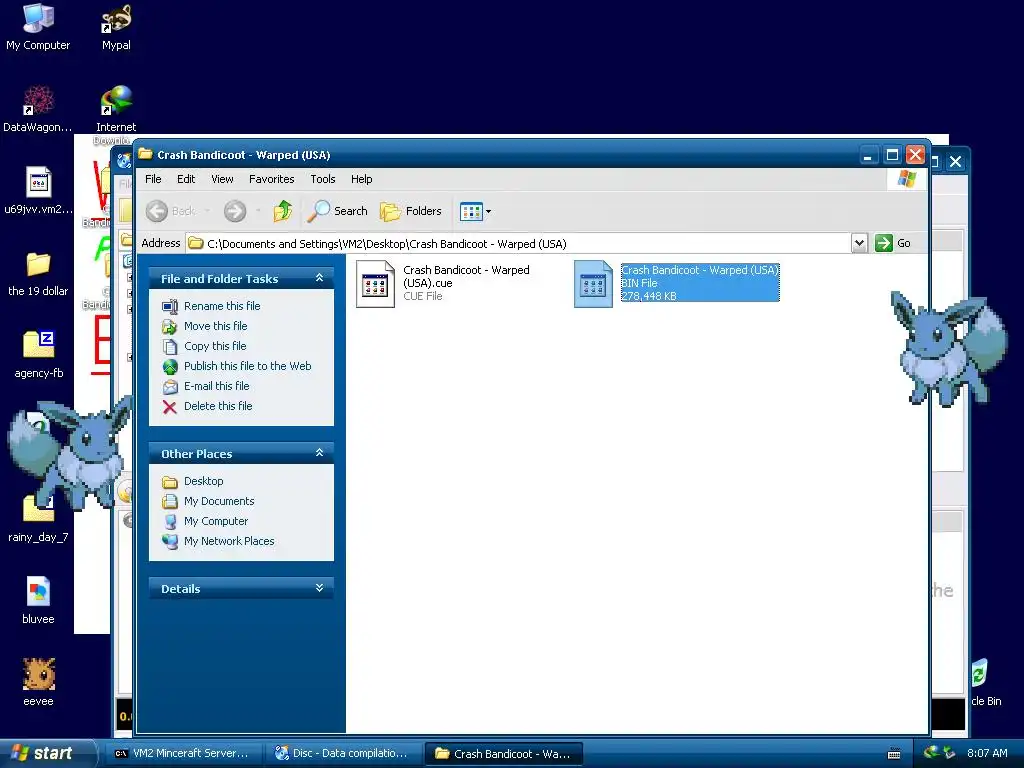Viewport: 1024px width, 768px height.
Task: Click the keyboard tray icon
Action: (894, 754)
